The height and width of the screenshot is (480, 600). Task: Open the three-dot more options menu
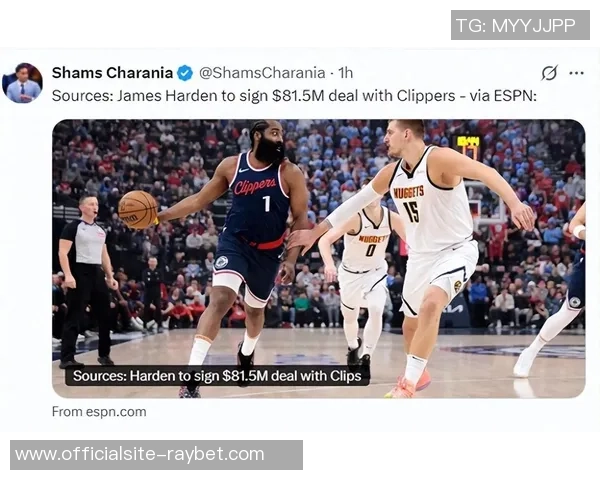[576, 73]
